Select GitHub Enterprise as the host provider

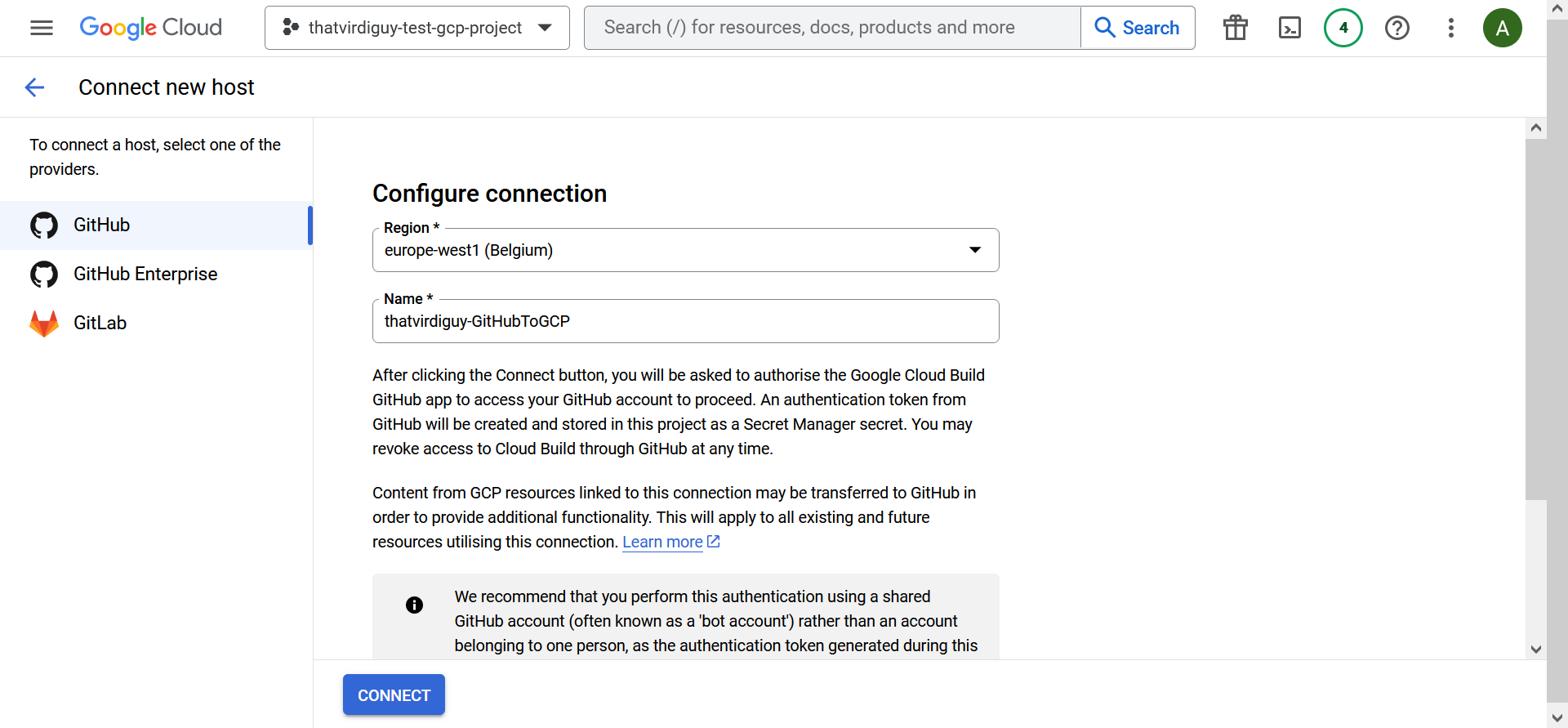click(x=156, y=274)
